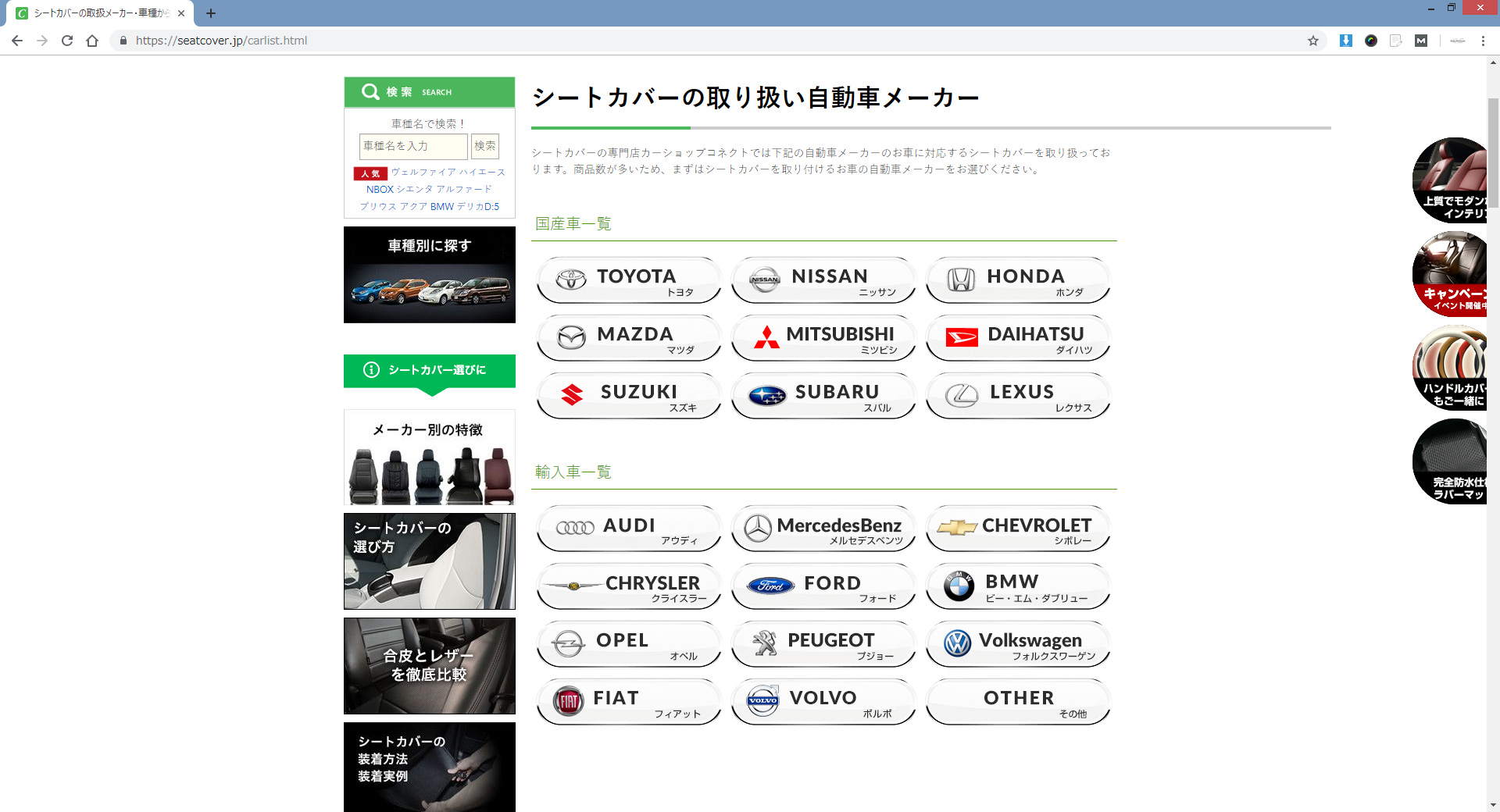Screen dimensions: 1500x812
Task: Open the SUZUKI manufacturer button
Action: tap(629, 396)
